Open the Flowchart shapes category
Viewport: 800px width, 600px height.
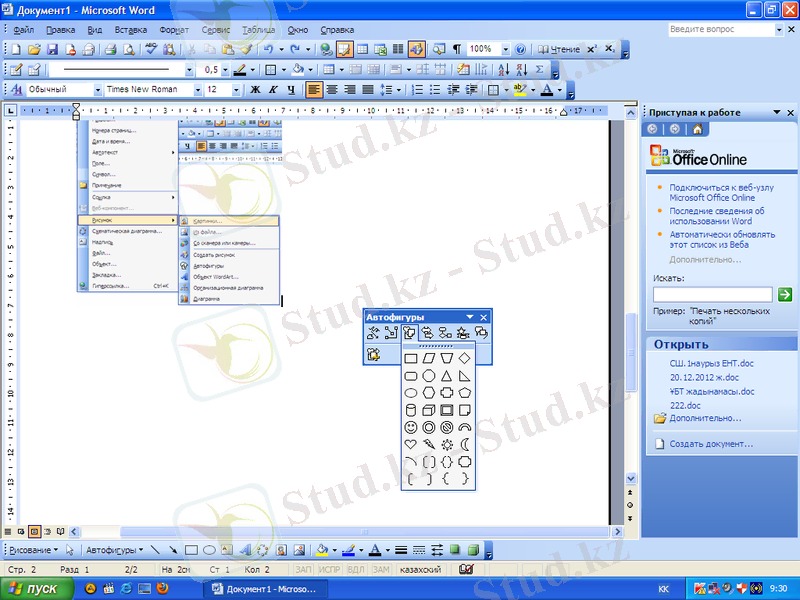coord(445,333)
